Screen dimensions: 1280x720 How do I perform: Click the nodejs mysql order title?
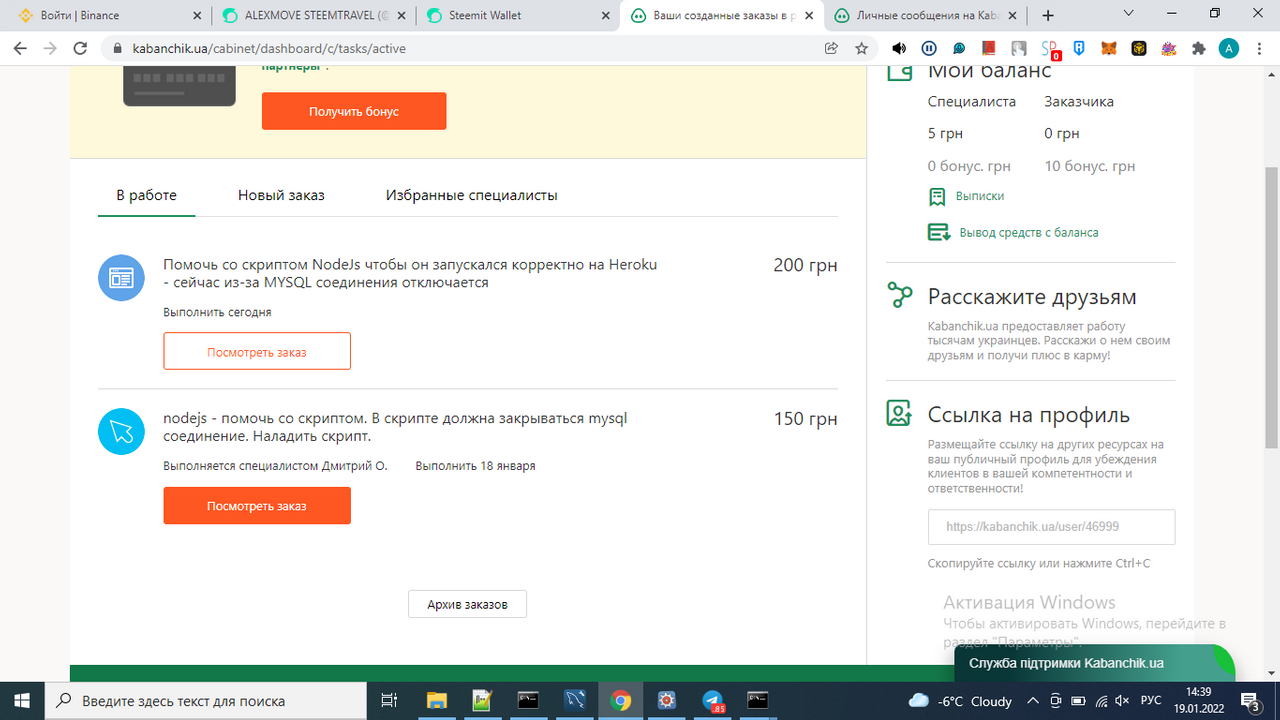tap(395, 427)
